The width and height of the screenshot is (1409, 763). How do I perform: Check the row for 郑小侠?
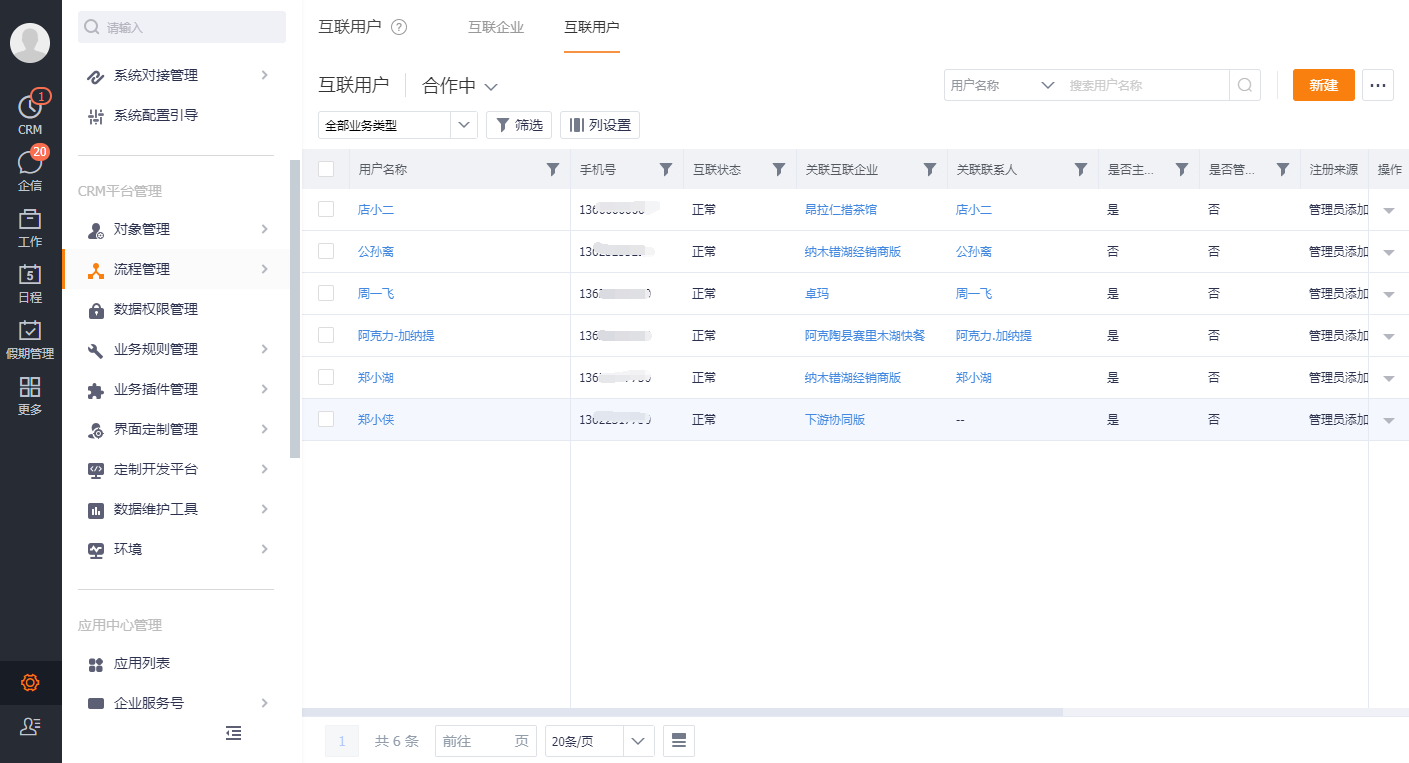pyautogui.click(x=326, y=419)
